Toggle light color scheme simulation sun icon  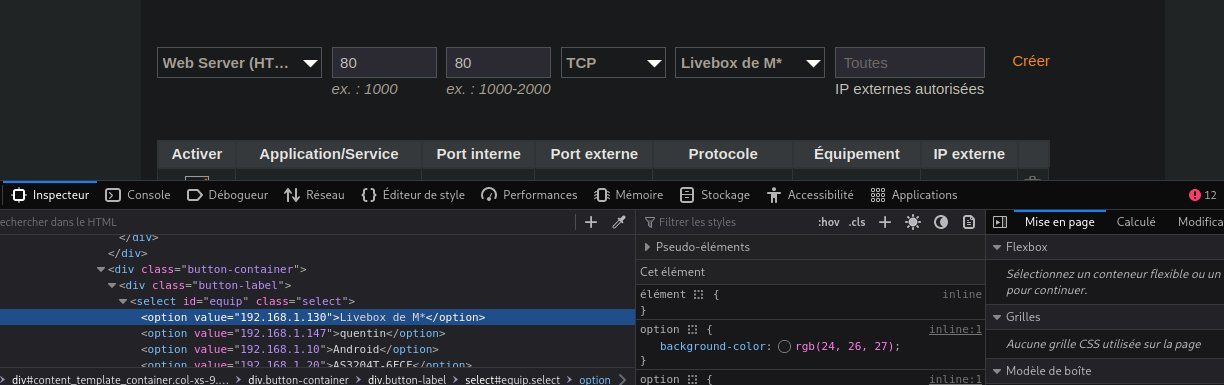click(x=912, y=222)
